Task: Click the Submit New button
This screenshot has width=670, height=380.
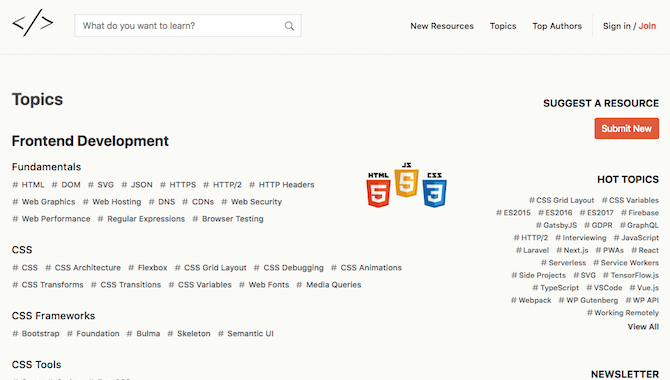Action: point(626,128)
